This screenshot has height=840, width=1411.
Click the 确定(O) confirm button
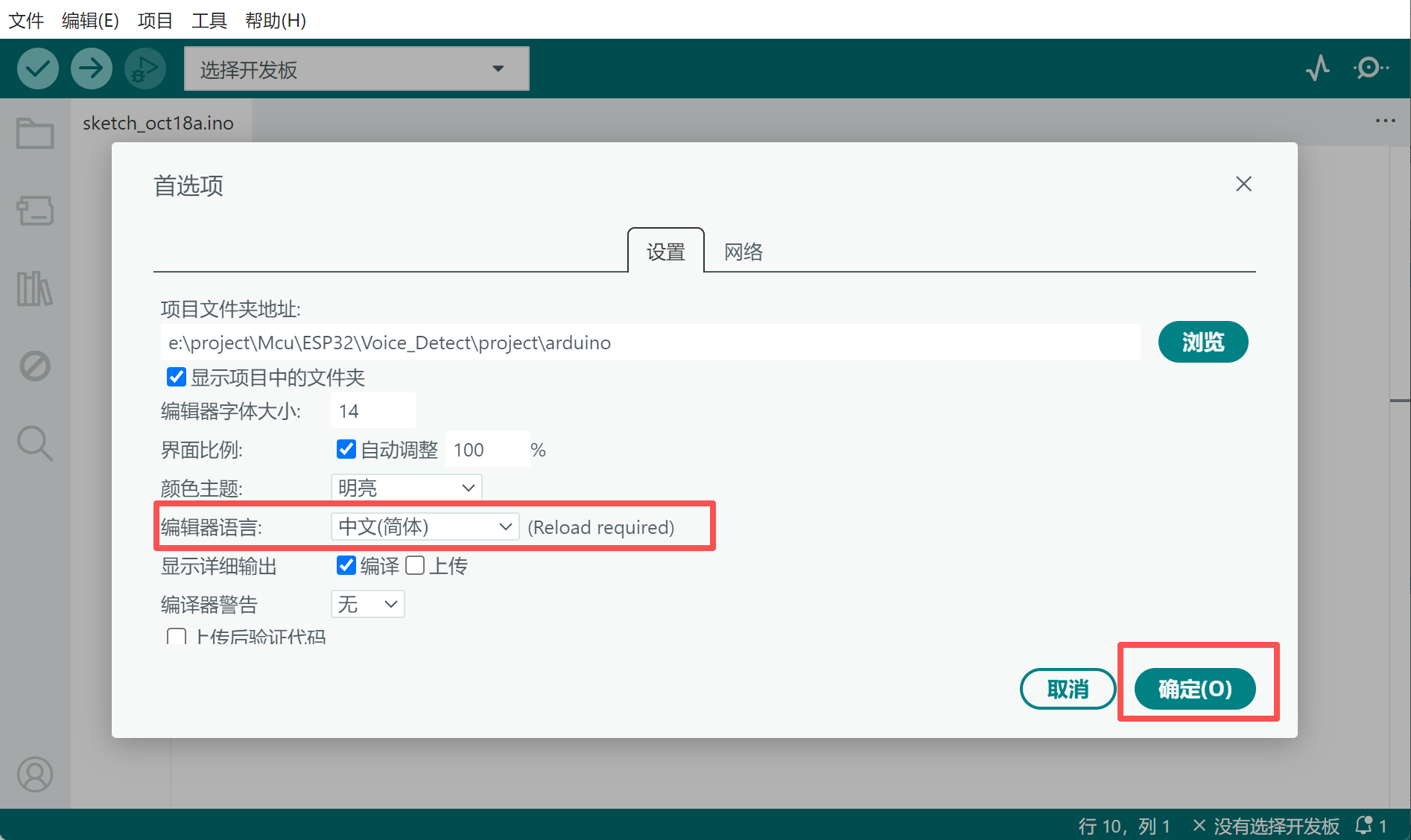tap(1193, 689)
